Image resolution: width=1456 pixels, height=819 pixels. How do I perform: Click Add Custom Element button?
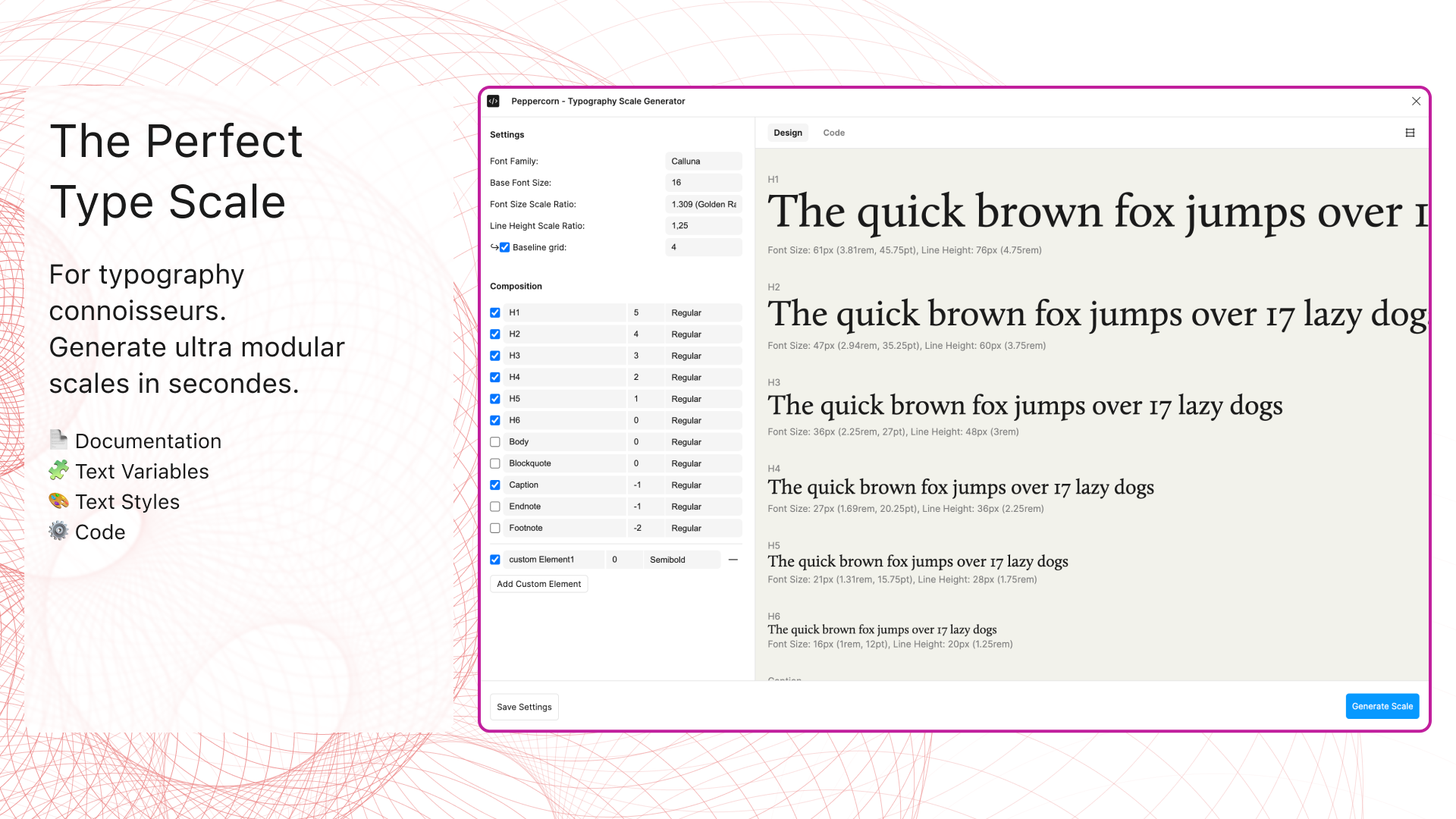(x=538, y=584)
